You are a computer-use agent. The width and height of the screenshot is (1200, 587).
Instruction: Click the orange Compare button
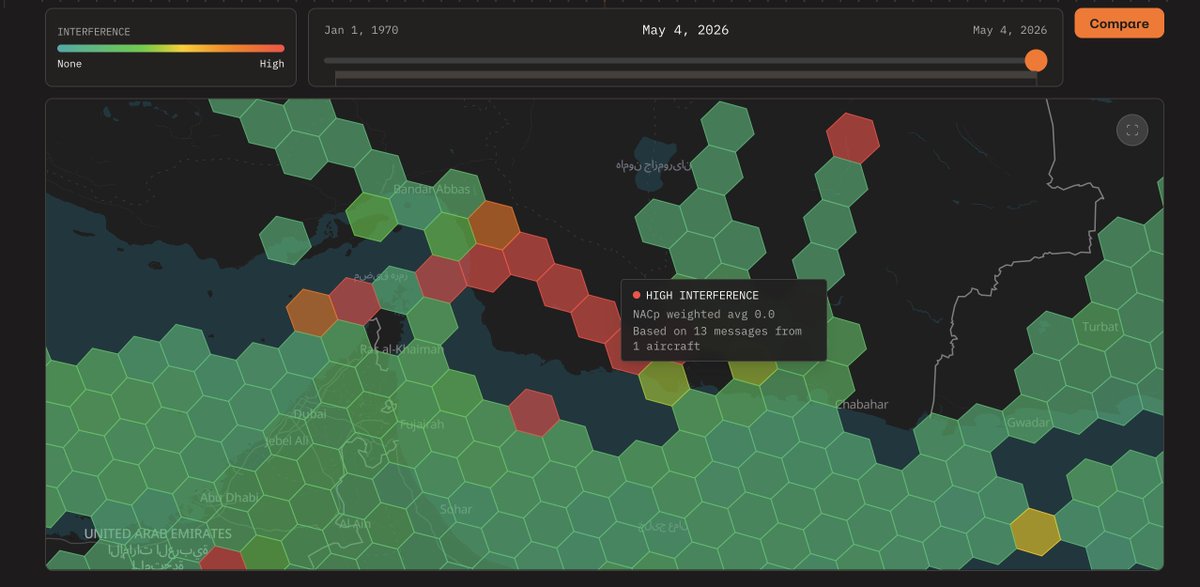[1119, 23]
